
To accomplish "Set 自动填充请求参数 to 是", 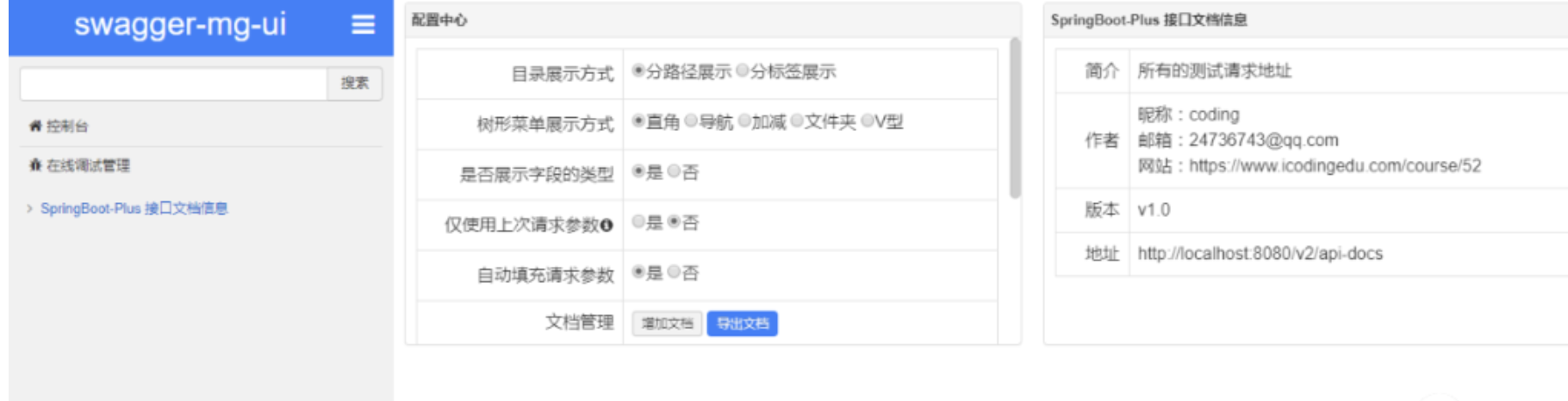I will coord(638,272).
